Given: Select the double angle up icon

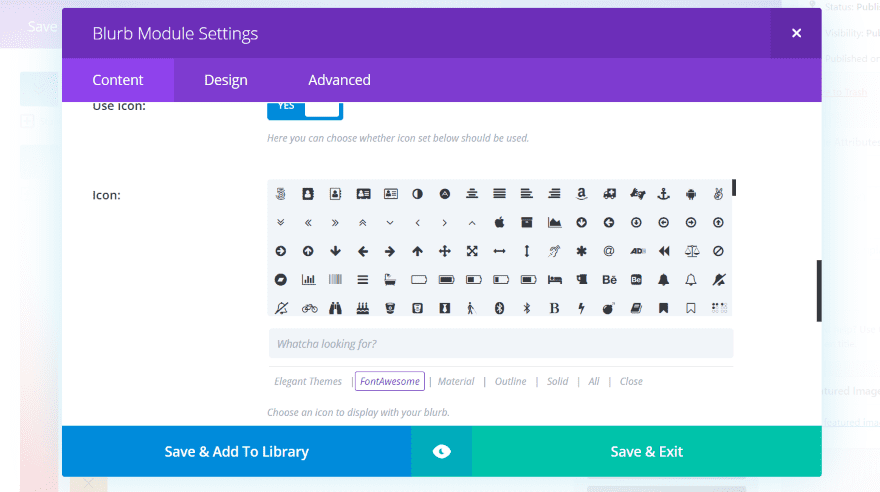Looking at the screenshot, I should (x=363, y=223).
